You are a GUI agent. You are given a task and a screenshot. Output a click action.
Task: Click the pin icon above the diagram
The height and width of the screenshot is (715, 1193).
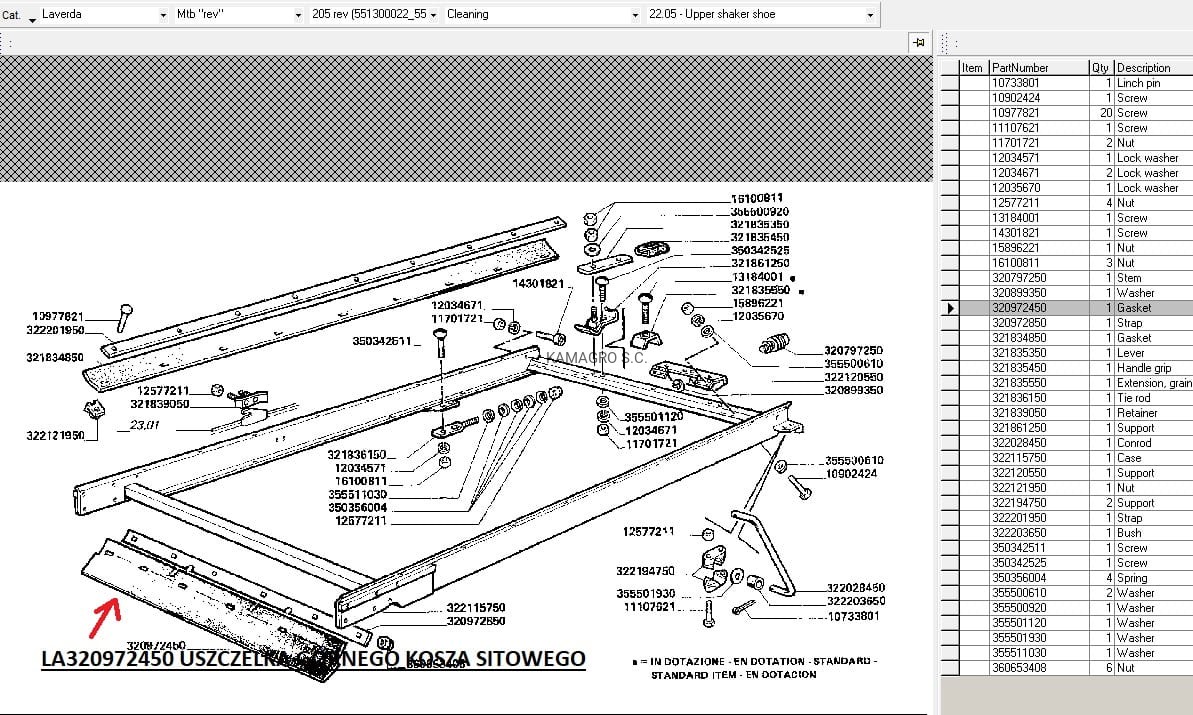919,43
